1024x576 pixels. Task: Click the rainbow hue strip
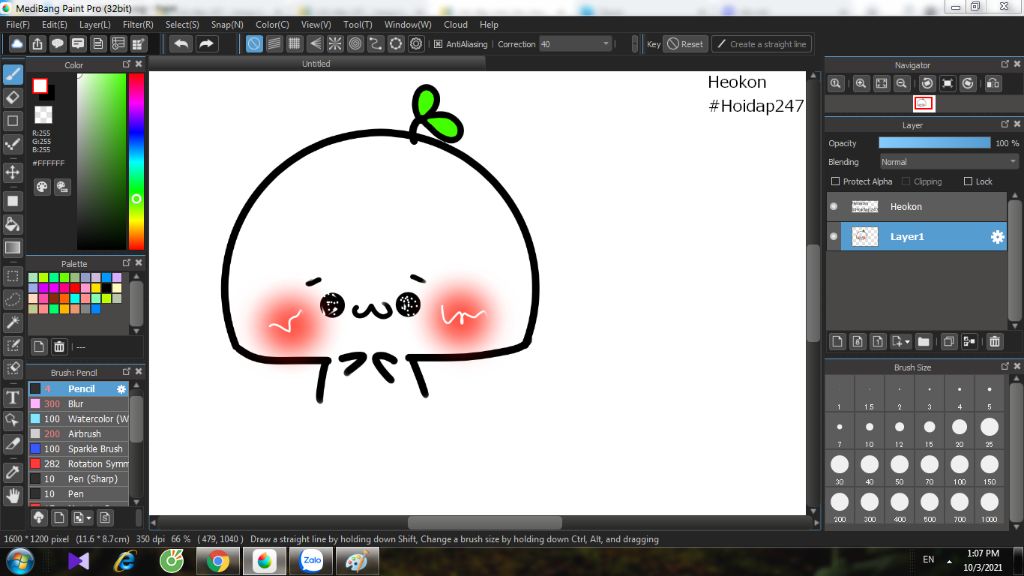[x=136, y=161]
